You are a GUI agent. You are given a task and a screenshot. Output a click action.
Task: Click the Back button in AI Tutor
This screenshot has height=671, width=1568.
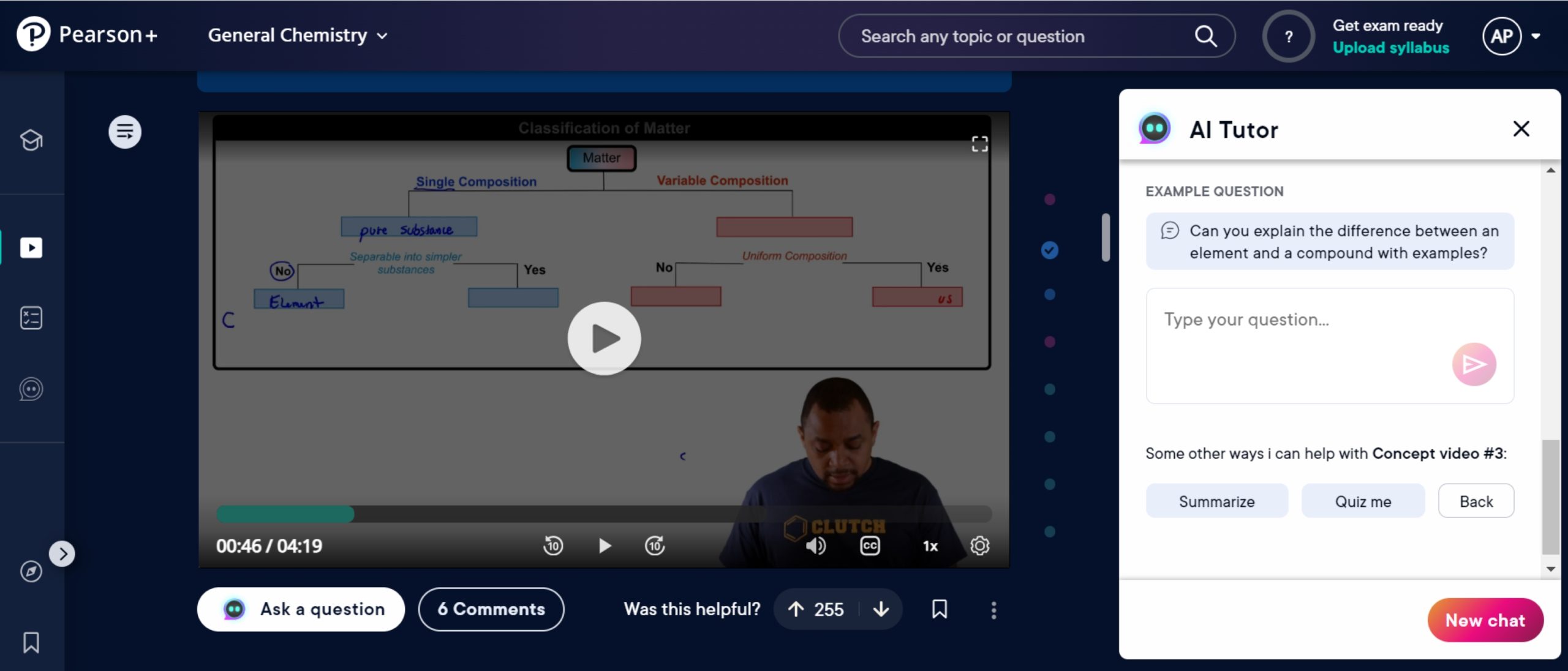point(1476,501)
